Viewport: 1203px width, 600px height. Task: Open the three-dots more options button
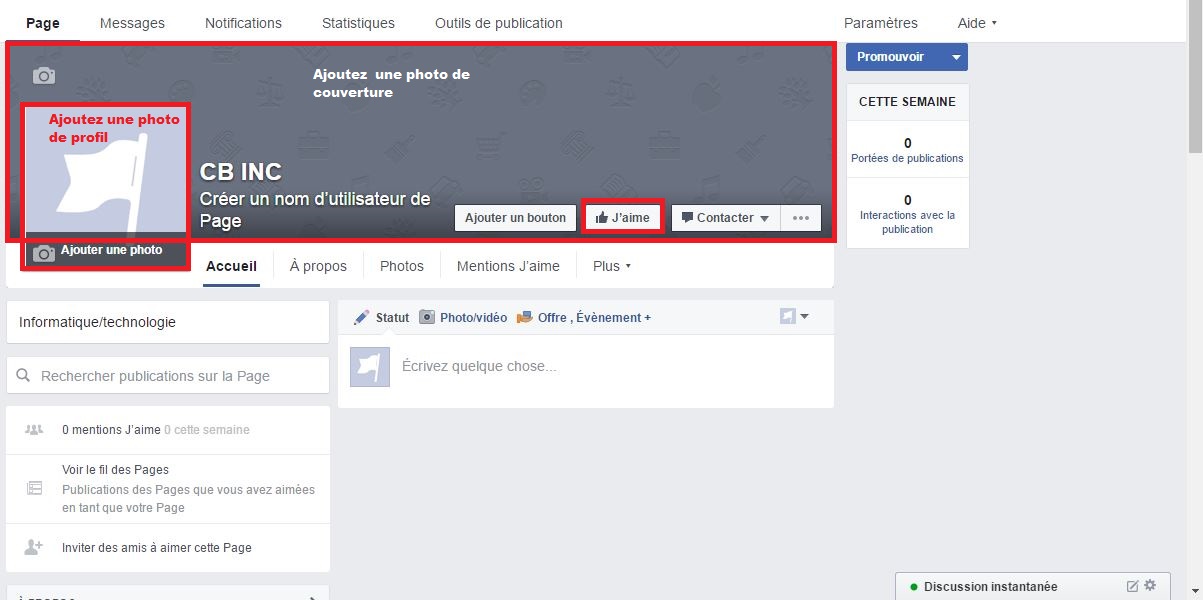point(801,218)
